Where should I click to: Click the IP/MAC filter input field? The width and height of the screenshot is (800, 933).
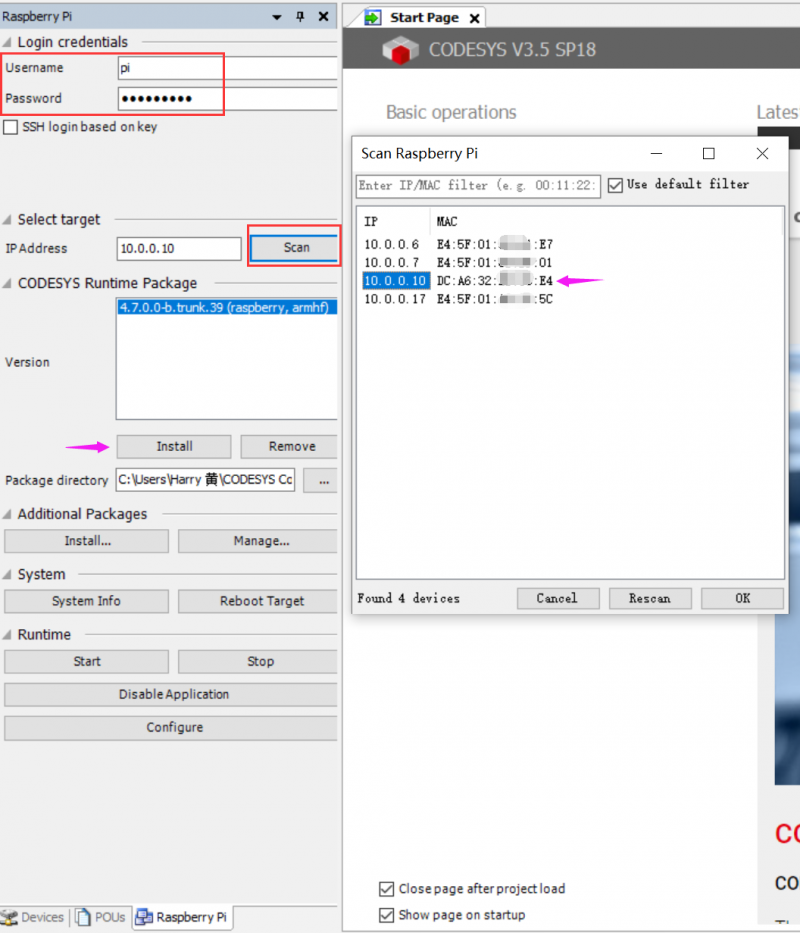(478, 186)
